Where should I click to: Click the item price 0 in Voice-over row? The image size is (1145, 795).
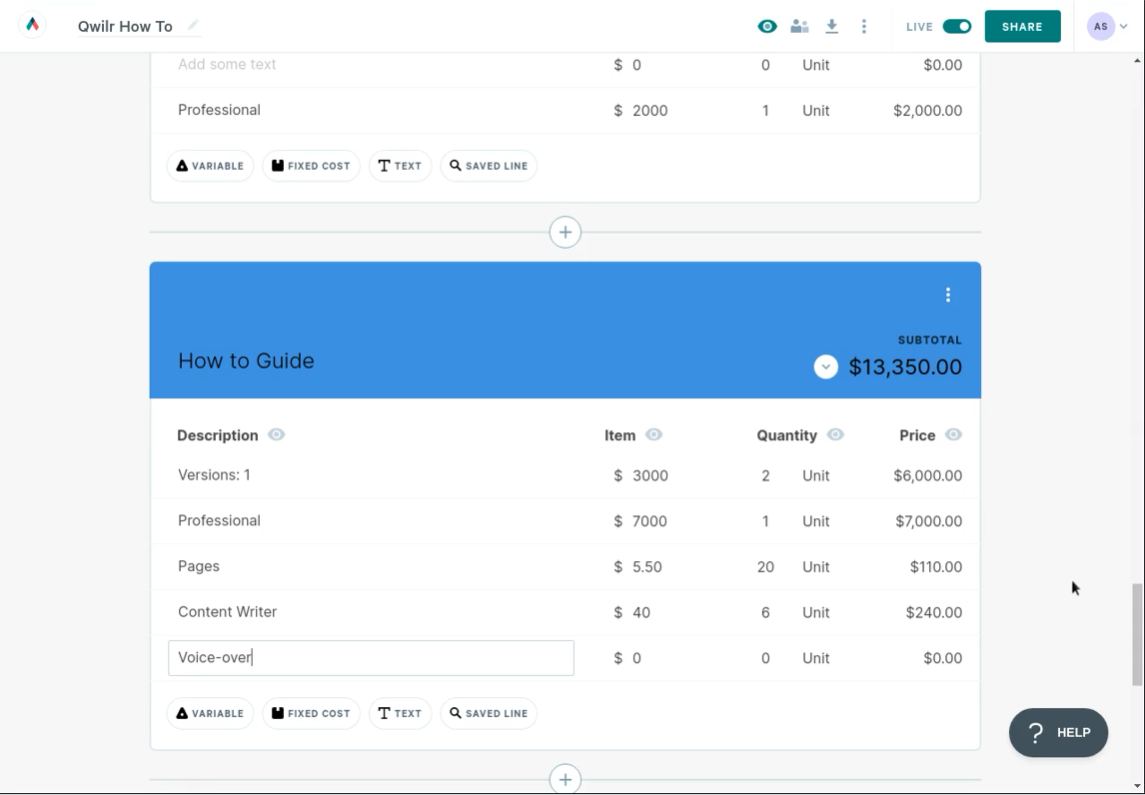(x=637, y=658)
